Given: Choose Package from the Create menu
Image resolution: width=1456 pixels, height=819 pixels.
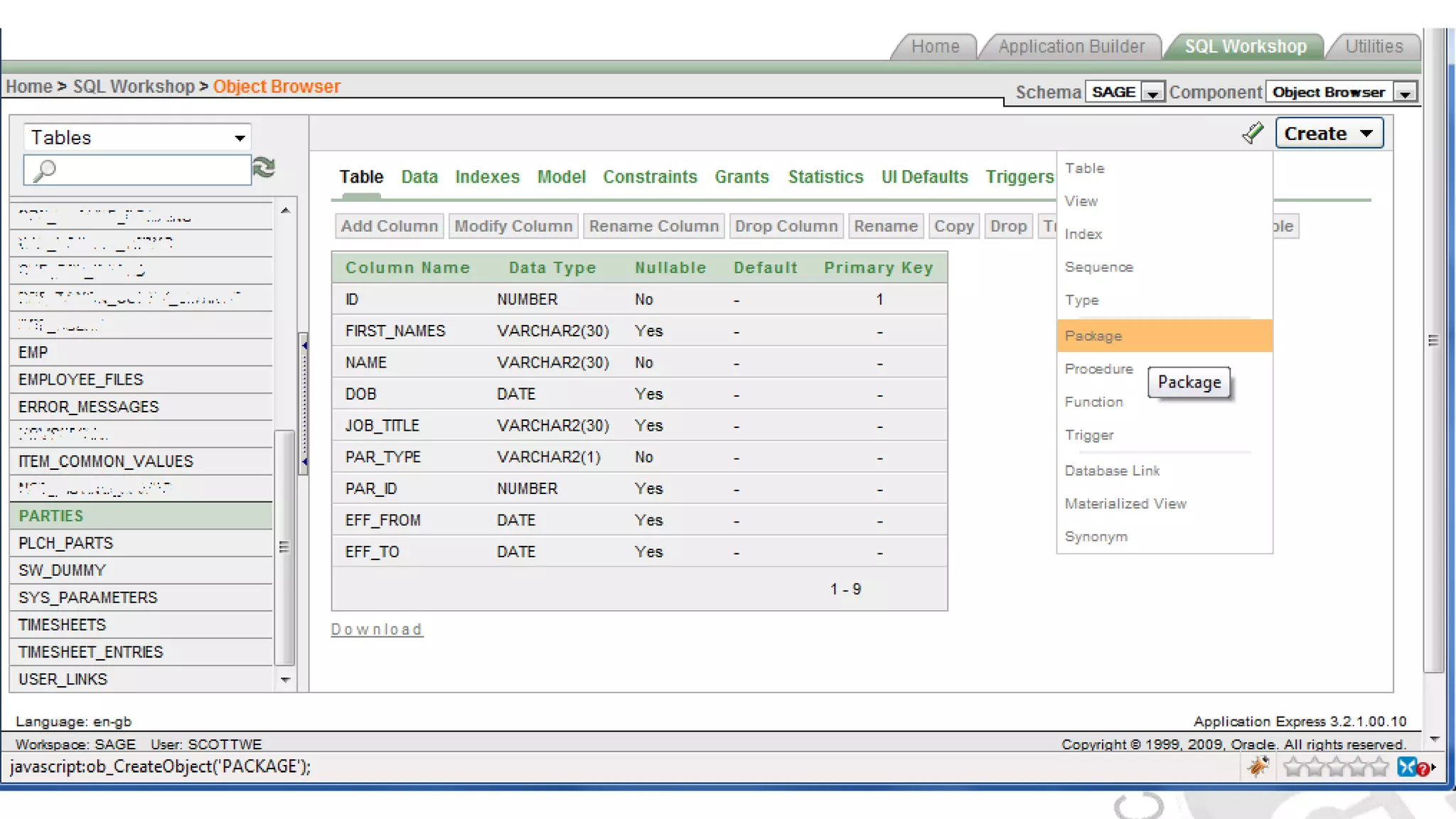Looking at the screenshot, I should pos(1093,336).
